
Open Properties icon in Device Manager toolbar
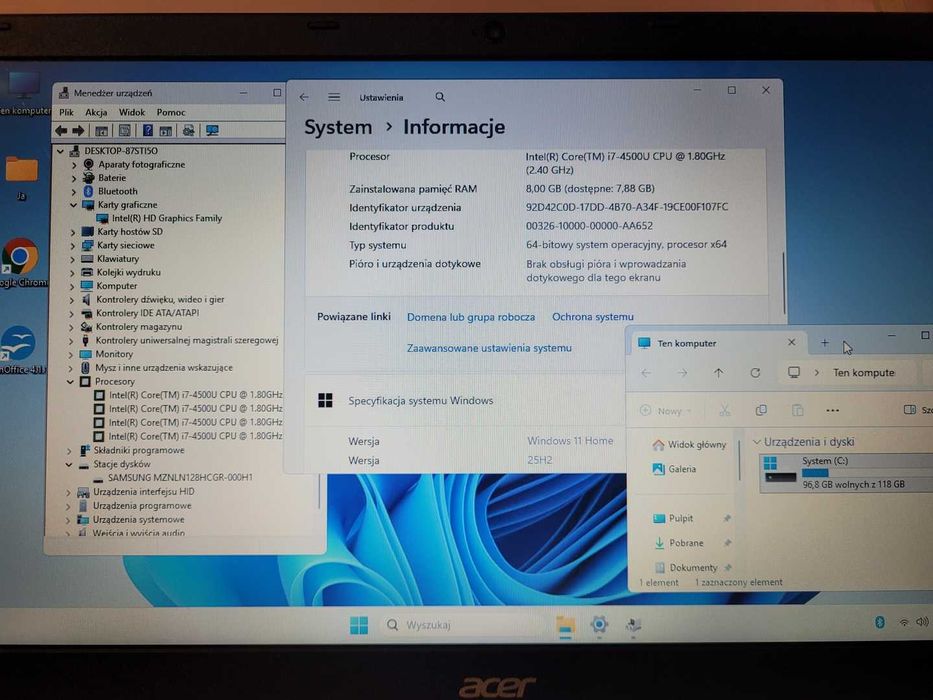click(124, 130)
